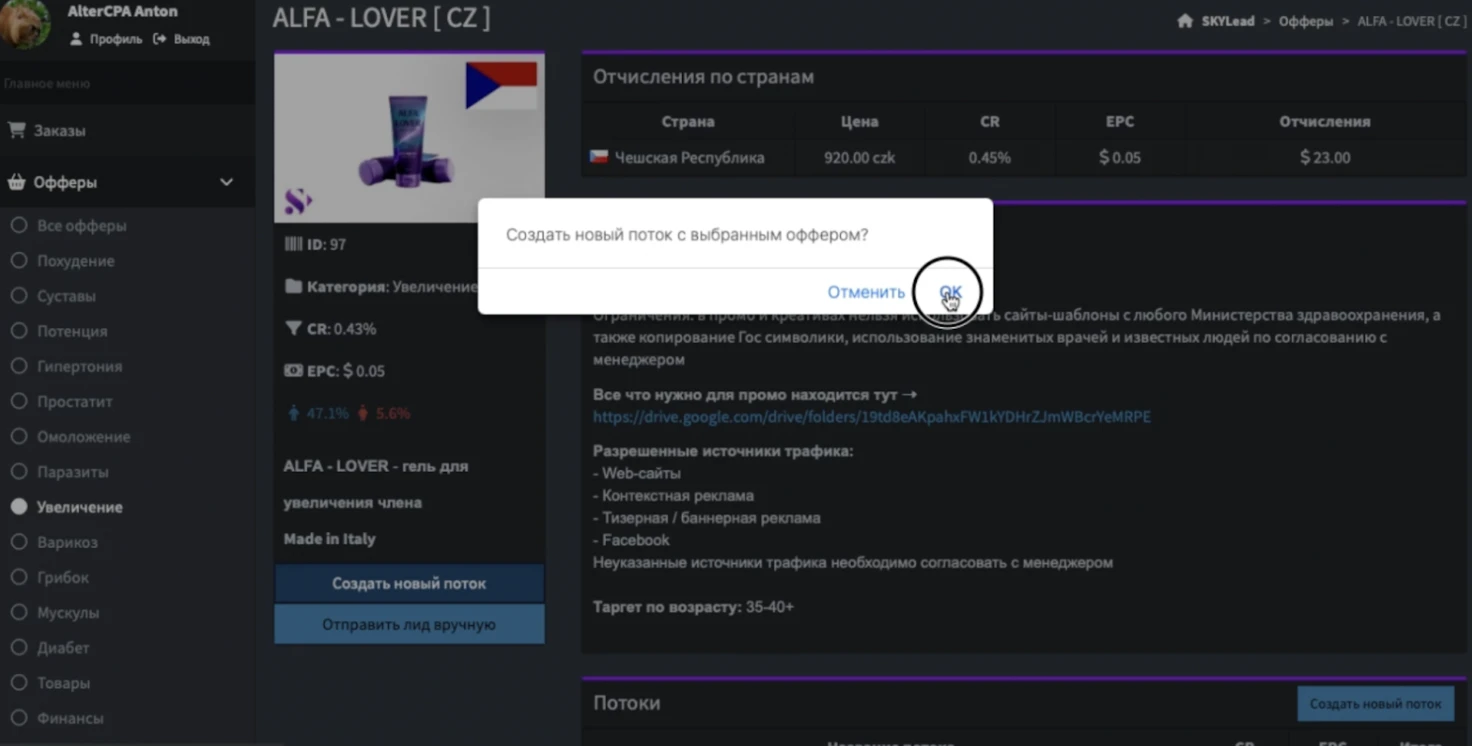
Task: Click Отменить in the dialog
Action: [x=866, y=292]
